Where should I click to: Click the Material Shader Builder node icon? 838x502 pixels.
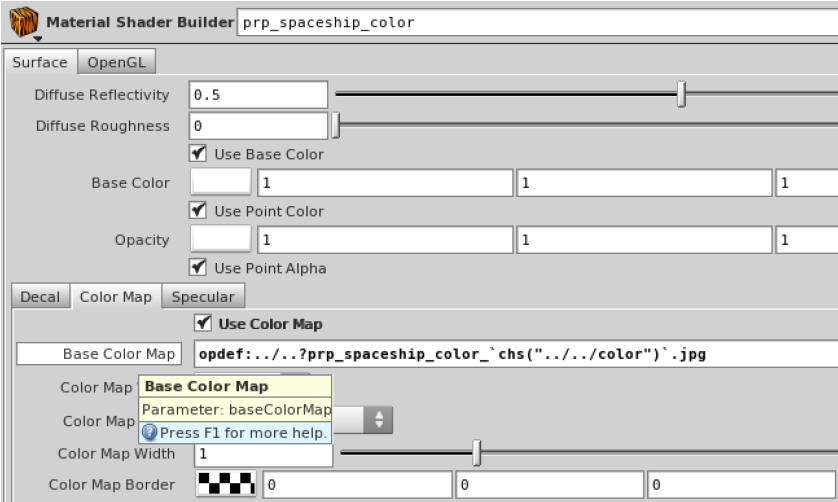click(x=19, y=22)
